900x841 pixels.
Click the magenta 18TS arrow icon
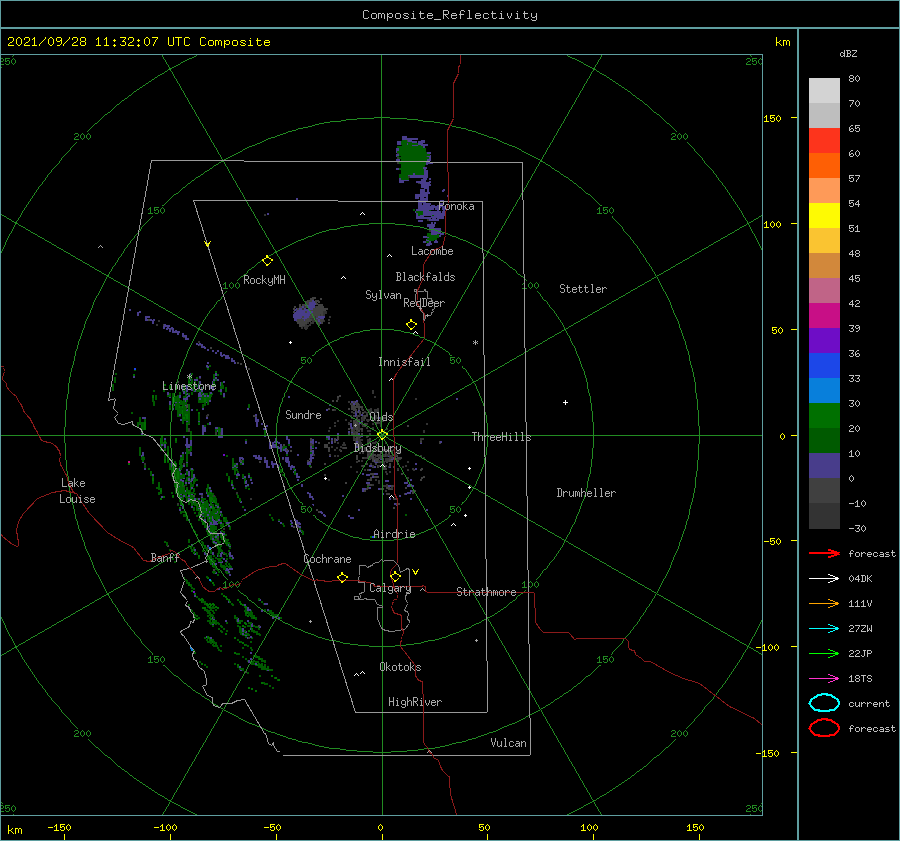(x=824, y=679)
